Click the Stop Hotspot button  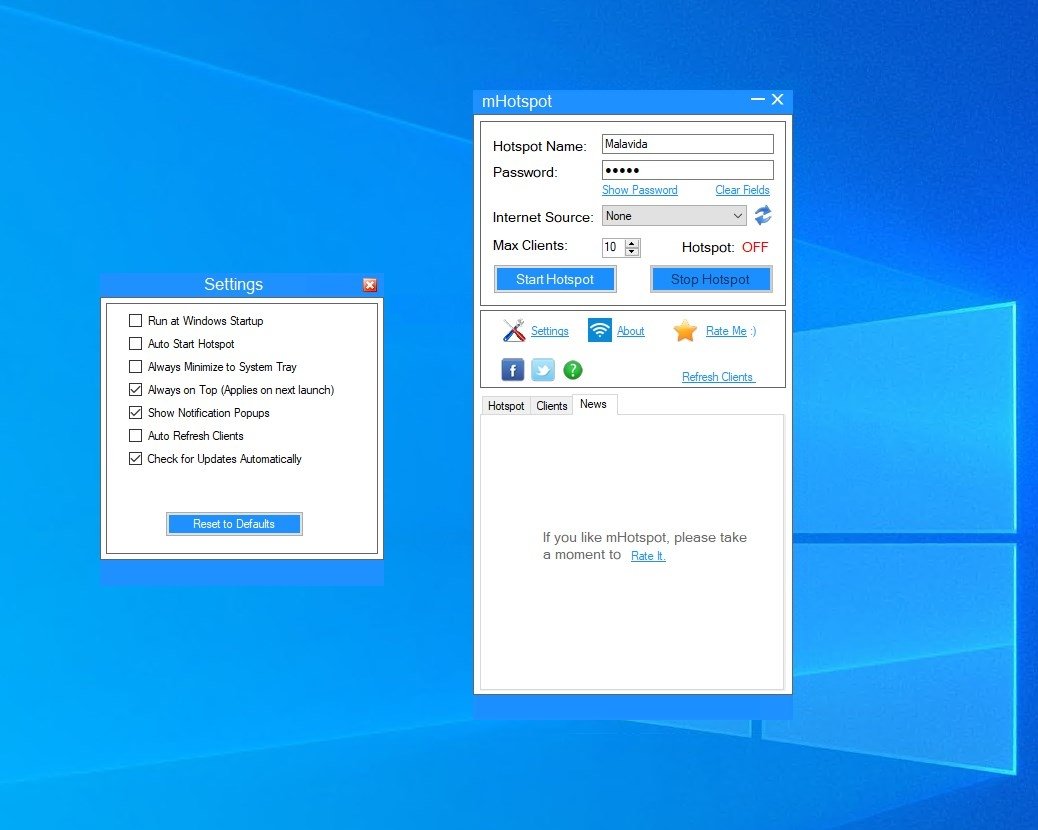click(x=710, y=279)
